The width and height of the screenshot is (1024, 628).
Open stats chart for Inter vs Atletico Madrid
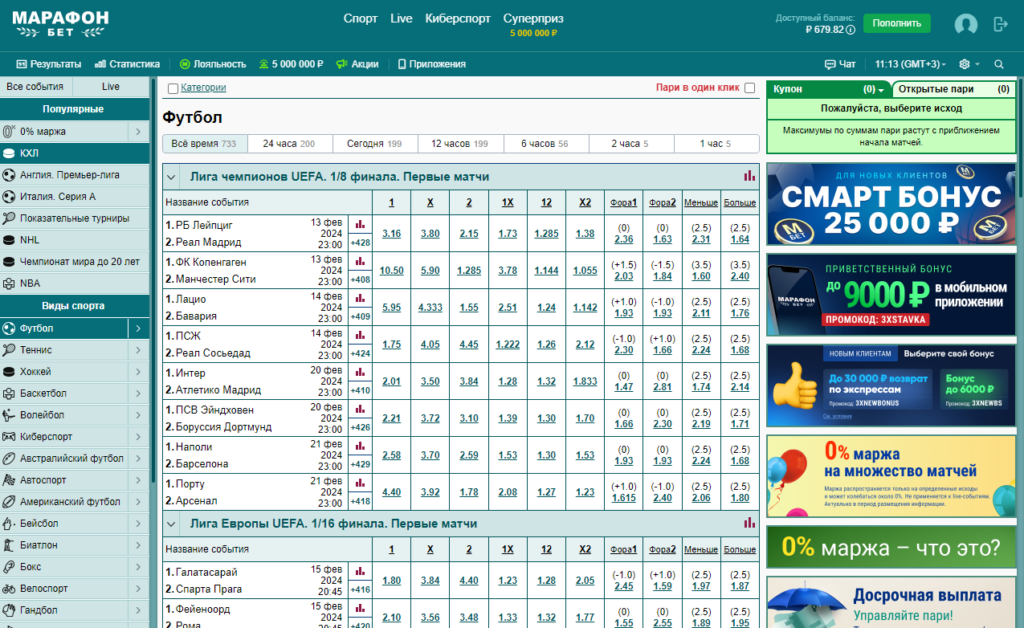(x=360, y=372)
